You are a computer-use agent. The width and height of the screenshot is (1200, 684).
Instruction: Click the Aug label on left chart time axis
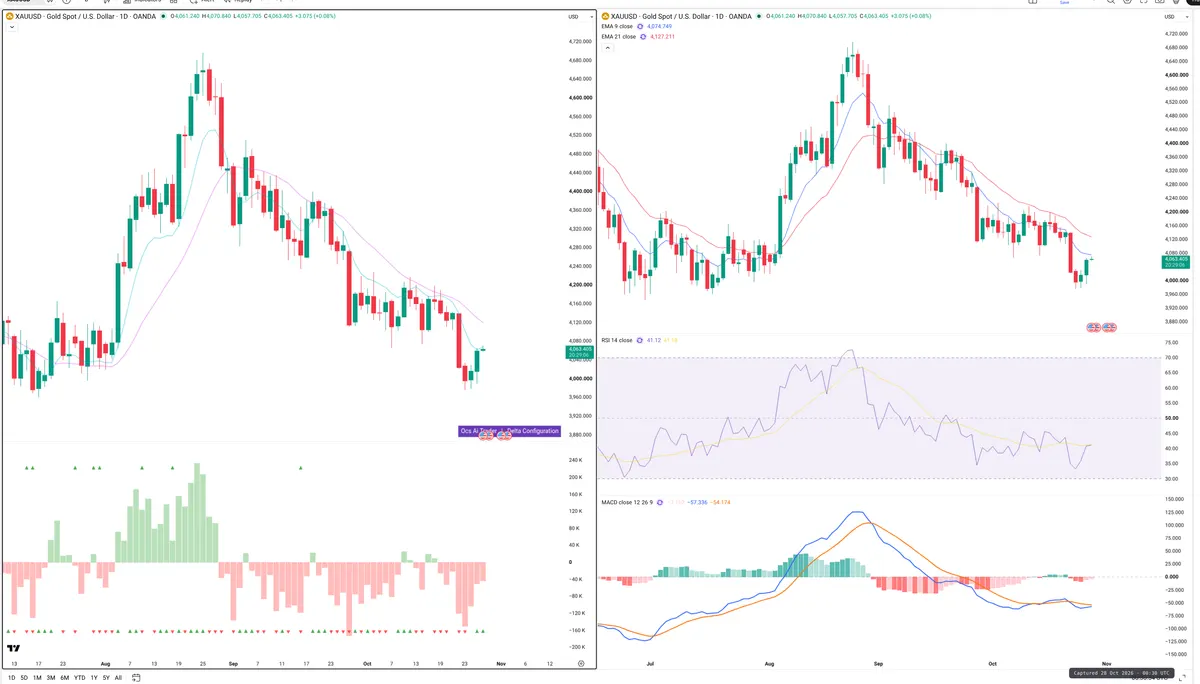[106, 663]
